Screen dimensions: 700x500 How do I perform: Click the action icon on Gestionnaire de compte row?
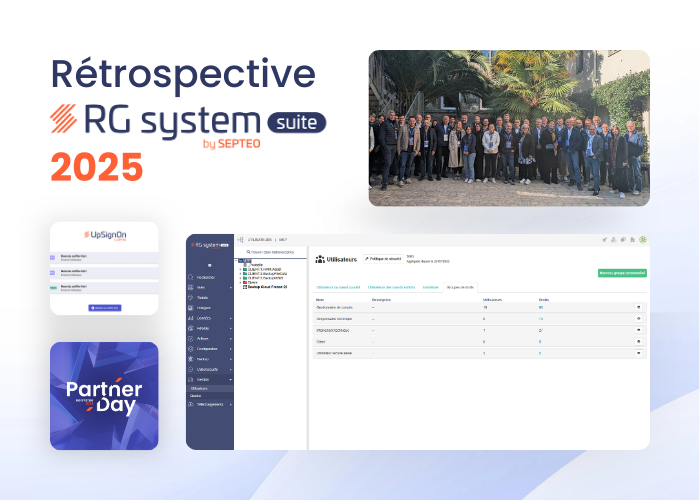[639, 308]
